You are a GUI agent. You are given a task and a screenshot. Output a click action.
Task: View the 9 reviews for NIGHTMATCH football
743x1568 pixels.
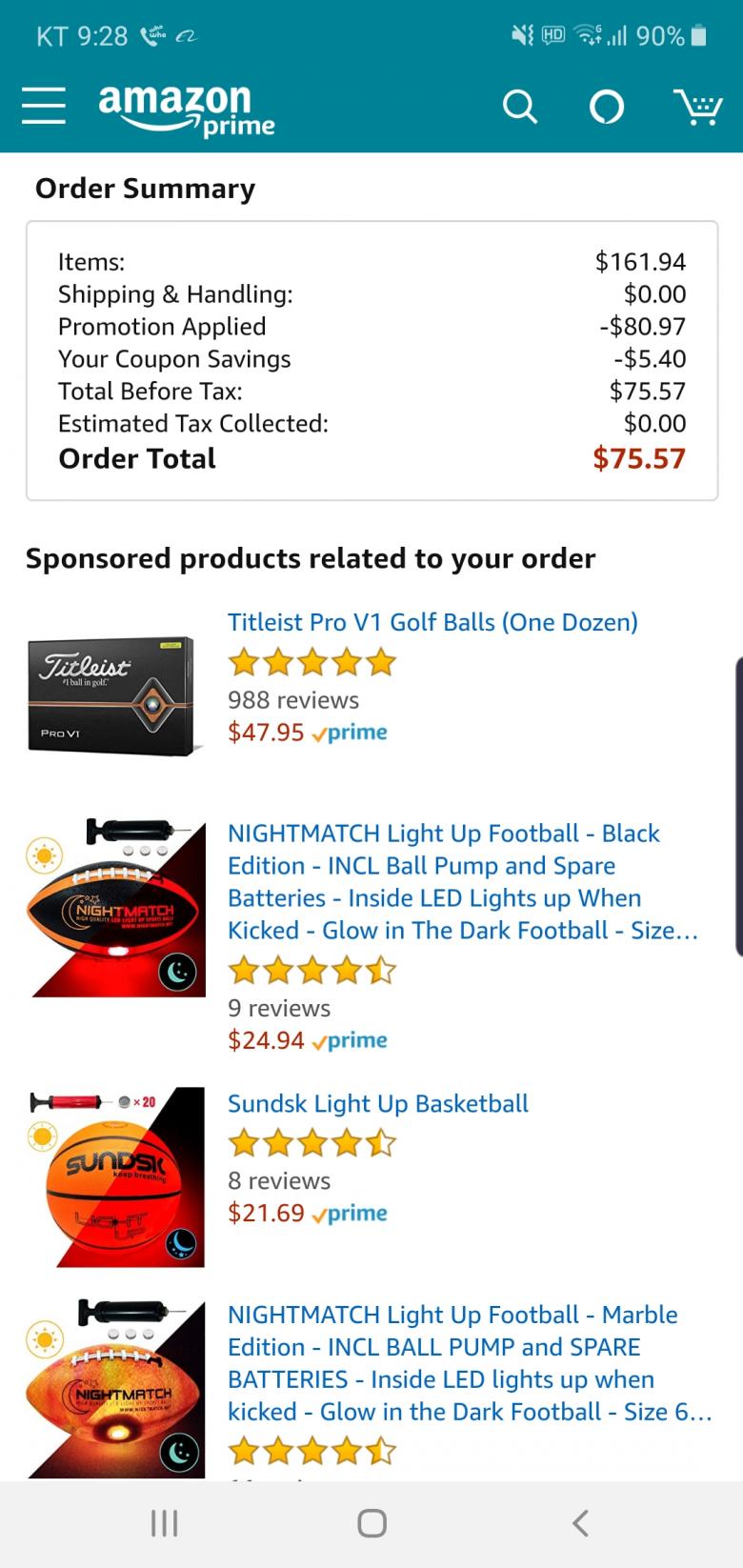(279, 1008)
